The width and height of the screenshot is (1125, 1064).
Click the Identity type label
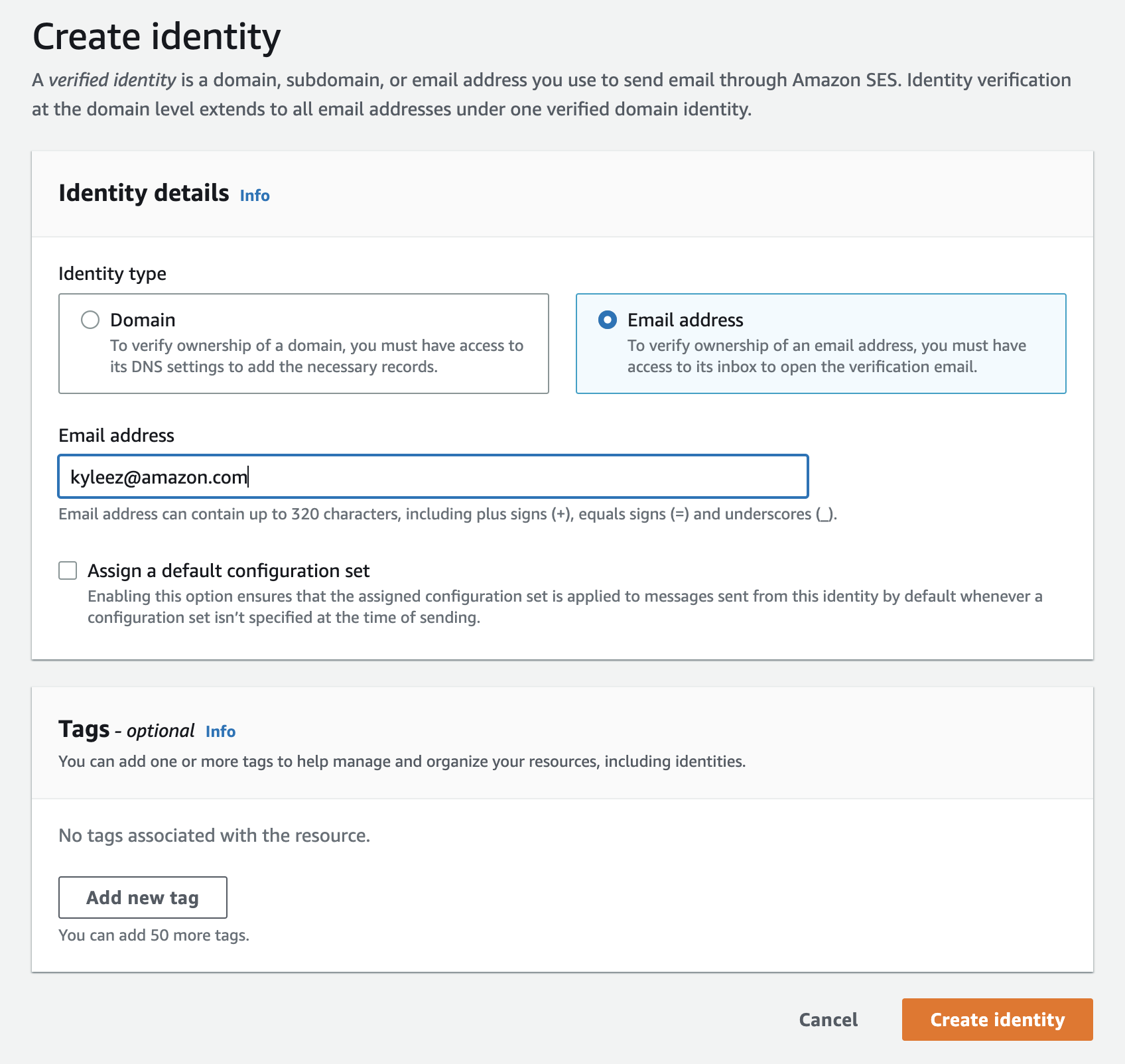click(x=112, y=274)
